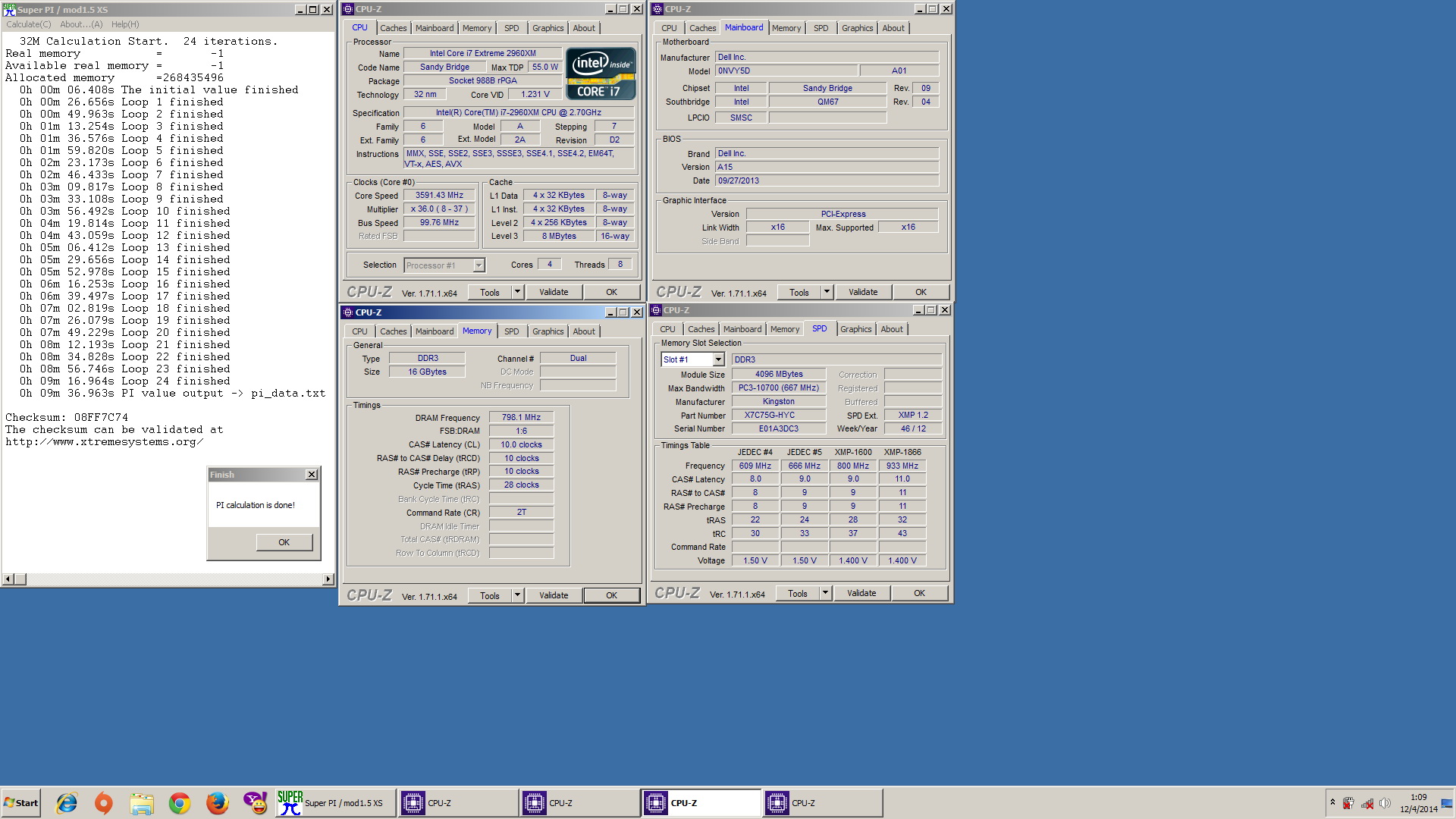Click the red security tray icon
The image size is (1456, 819).
[1348, 803]
